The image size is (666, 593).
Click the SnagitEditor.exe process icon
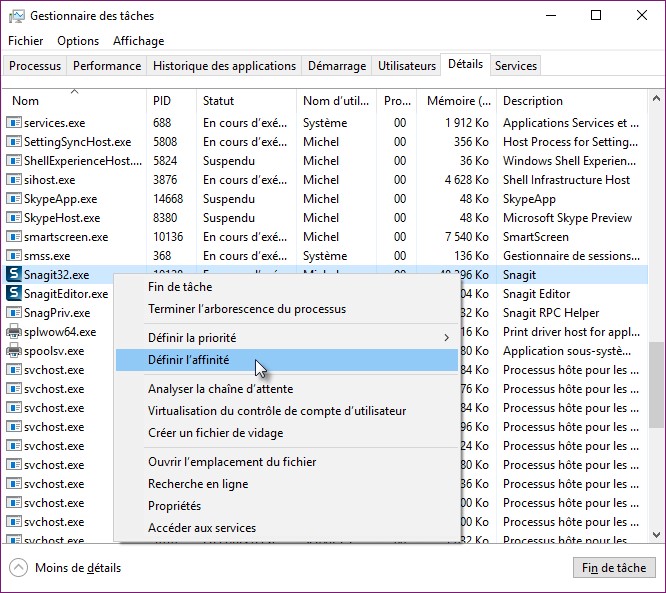(14, 294)
